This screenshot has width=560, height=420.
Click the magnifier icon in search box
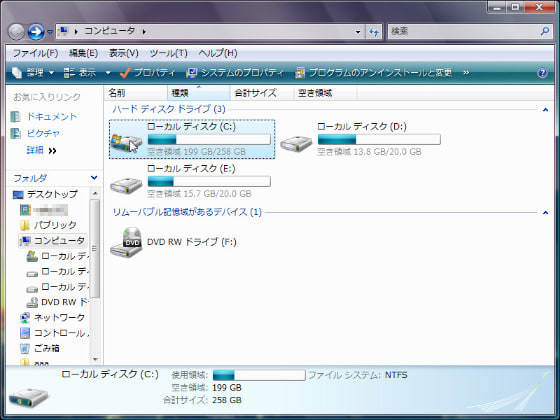pyautogui.click(x=545, y=31)
